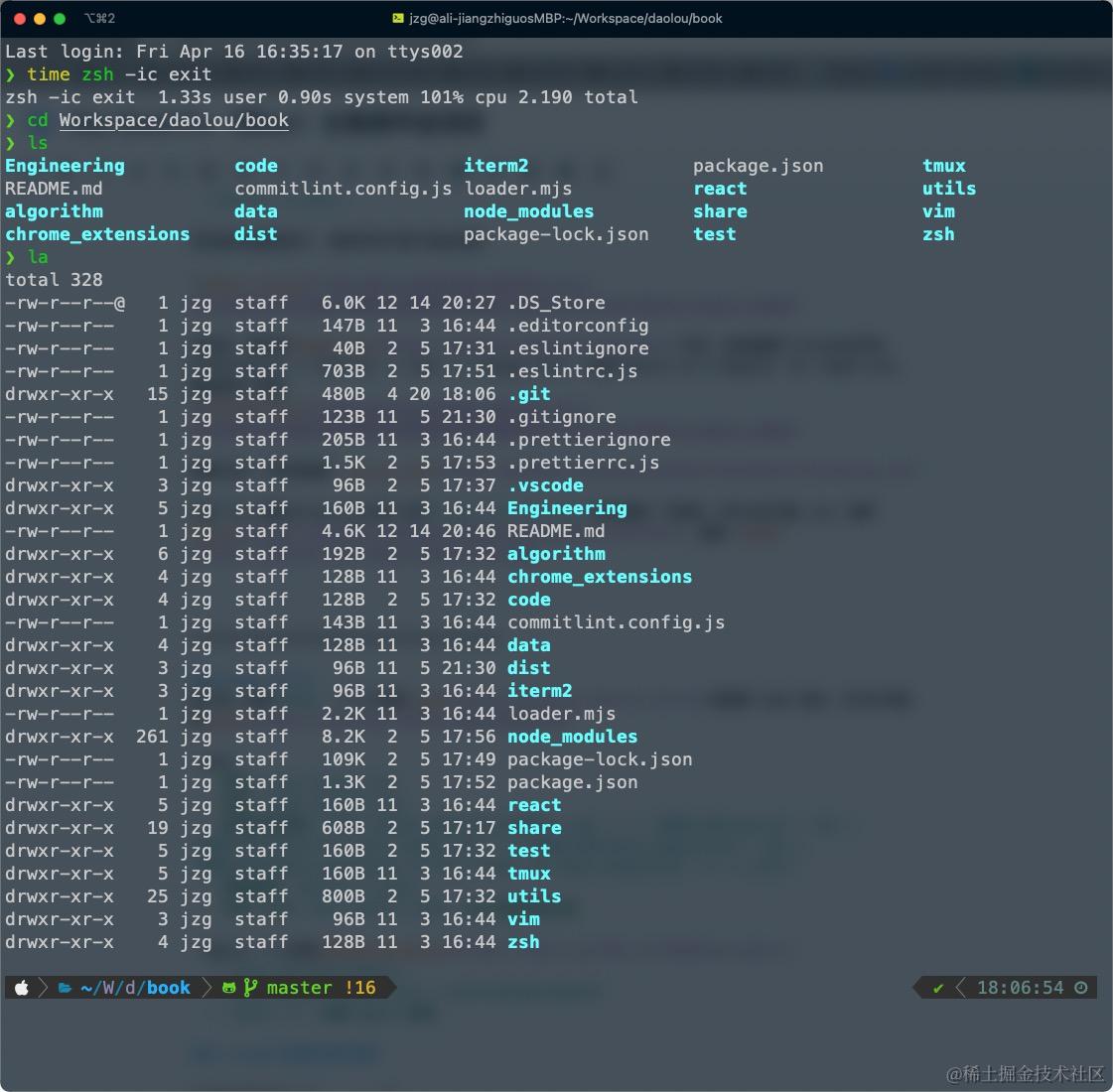This screenshot has height=1092, width=1113.
Task: Click 'README.md' in the ls output
Action: pyautogui.click(x=54, y=189)
